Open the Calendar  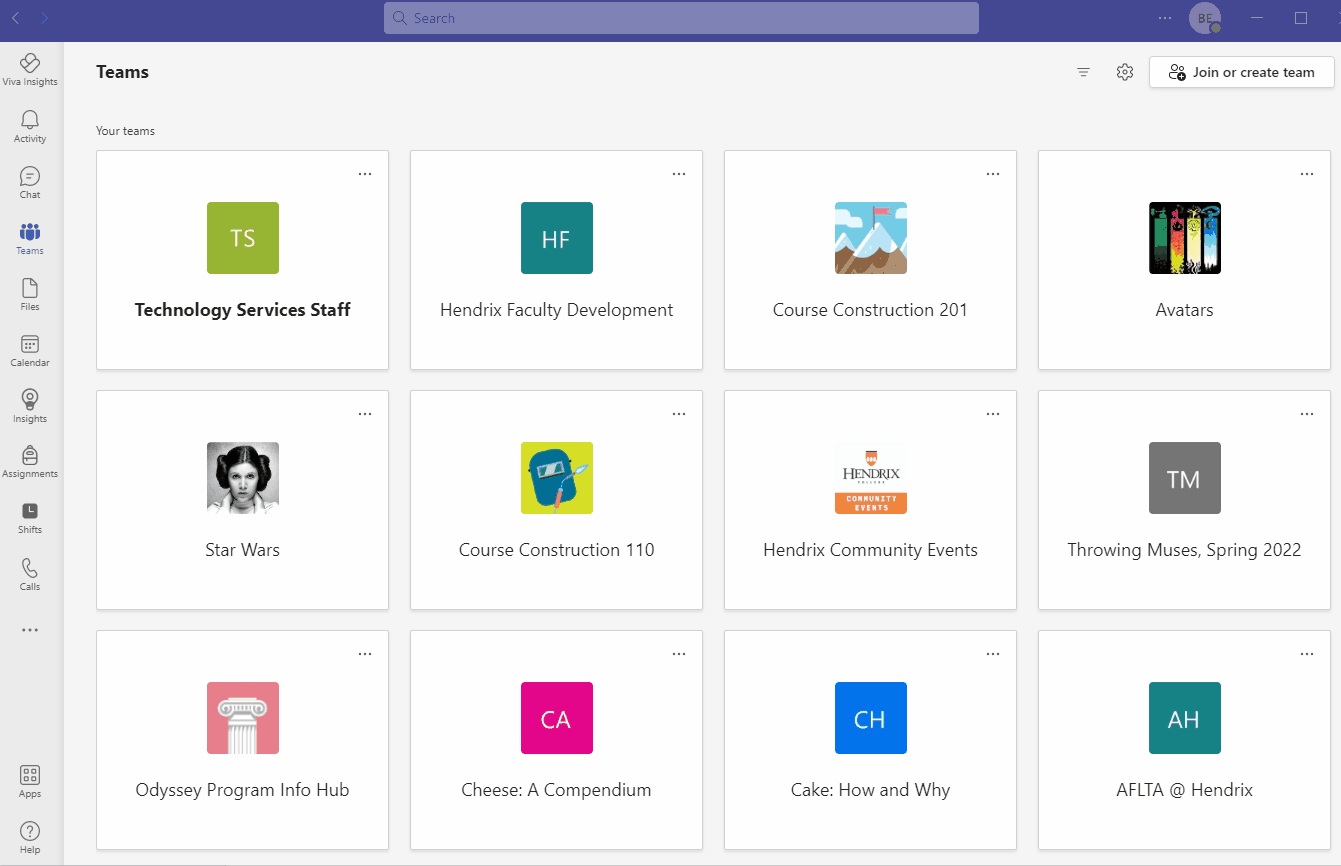[x=29, y=350]
